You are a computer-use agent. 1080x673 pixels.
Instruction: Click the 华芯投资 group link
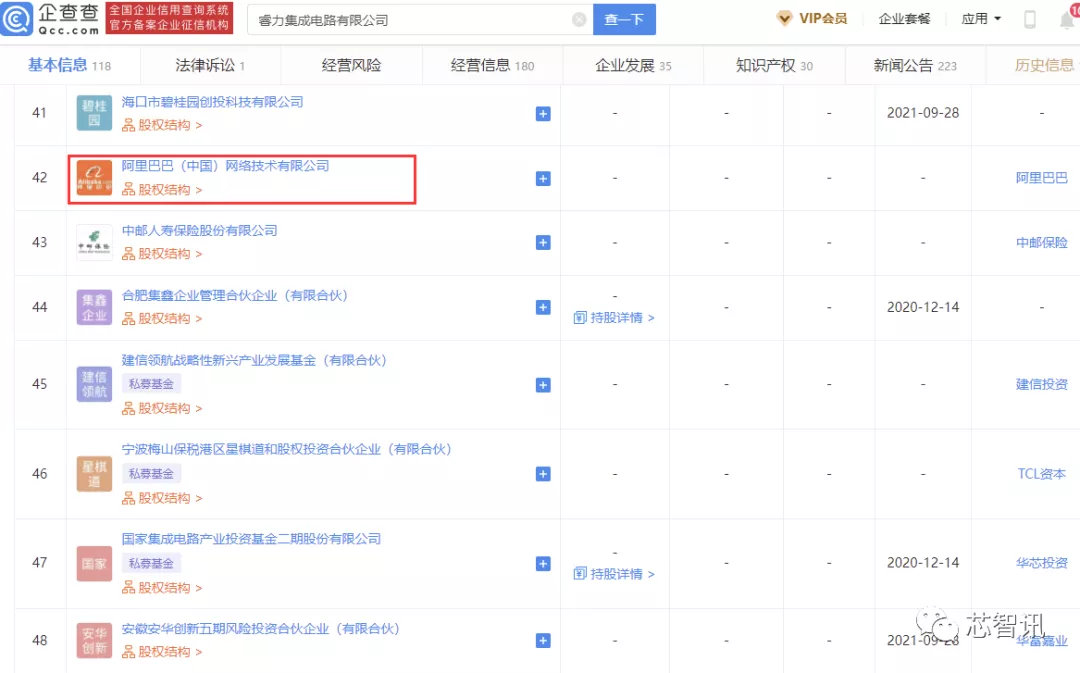click(x=1041, y=563)
